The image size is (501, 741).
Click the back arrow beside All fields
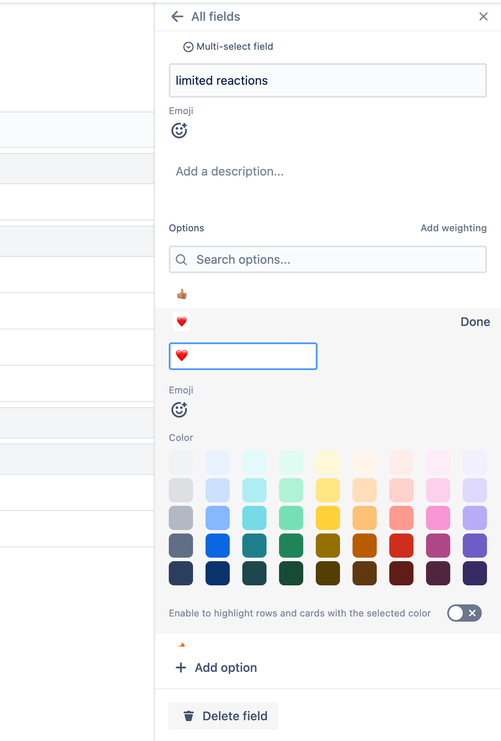point(177,17)
